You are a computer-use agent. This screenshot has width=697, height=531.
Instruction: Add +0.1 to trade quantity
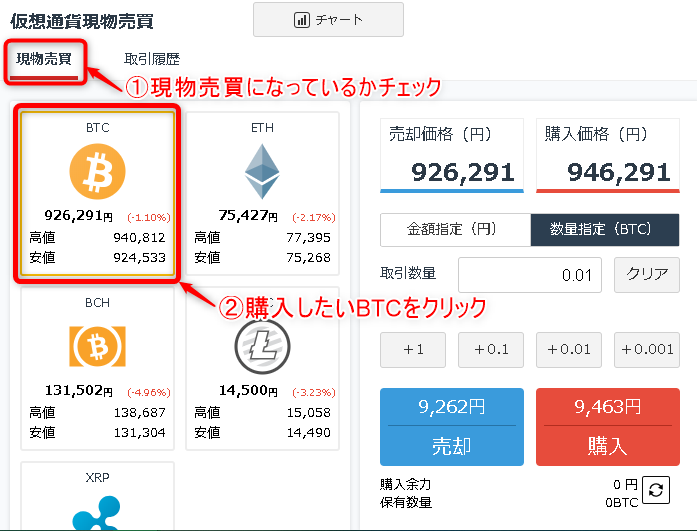tap(491, 350)
